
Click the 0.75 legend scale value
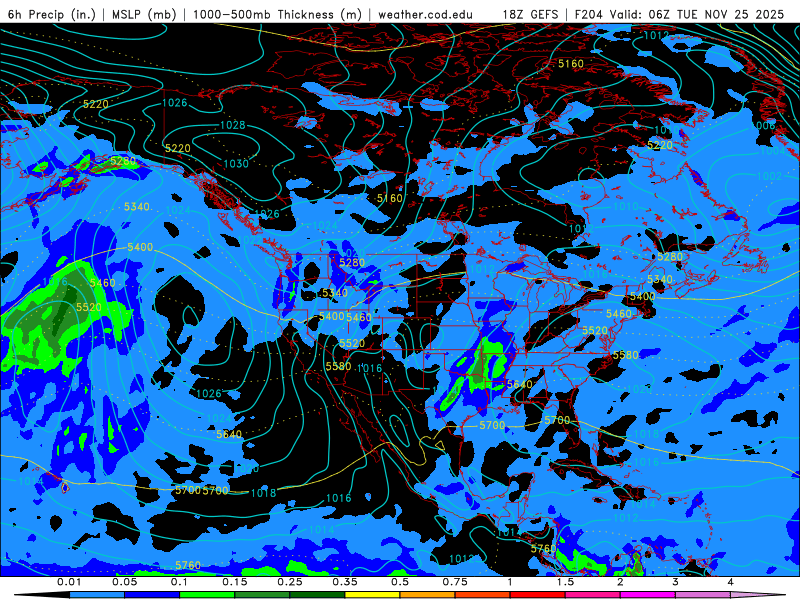(455, 582)
